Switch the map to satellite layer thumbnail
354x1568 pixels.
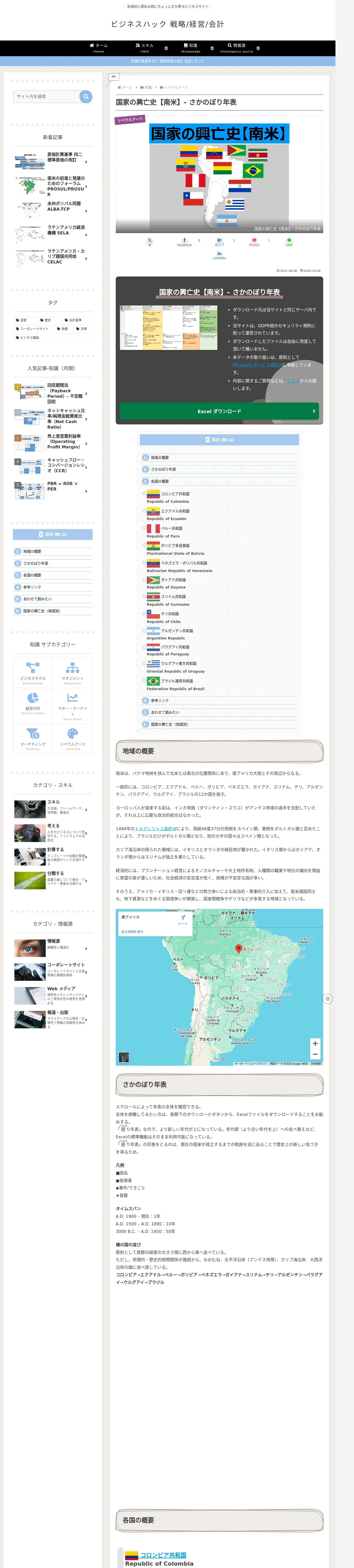[x=124, y=1057]
